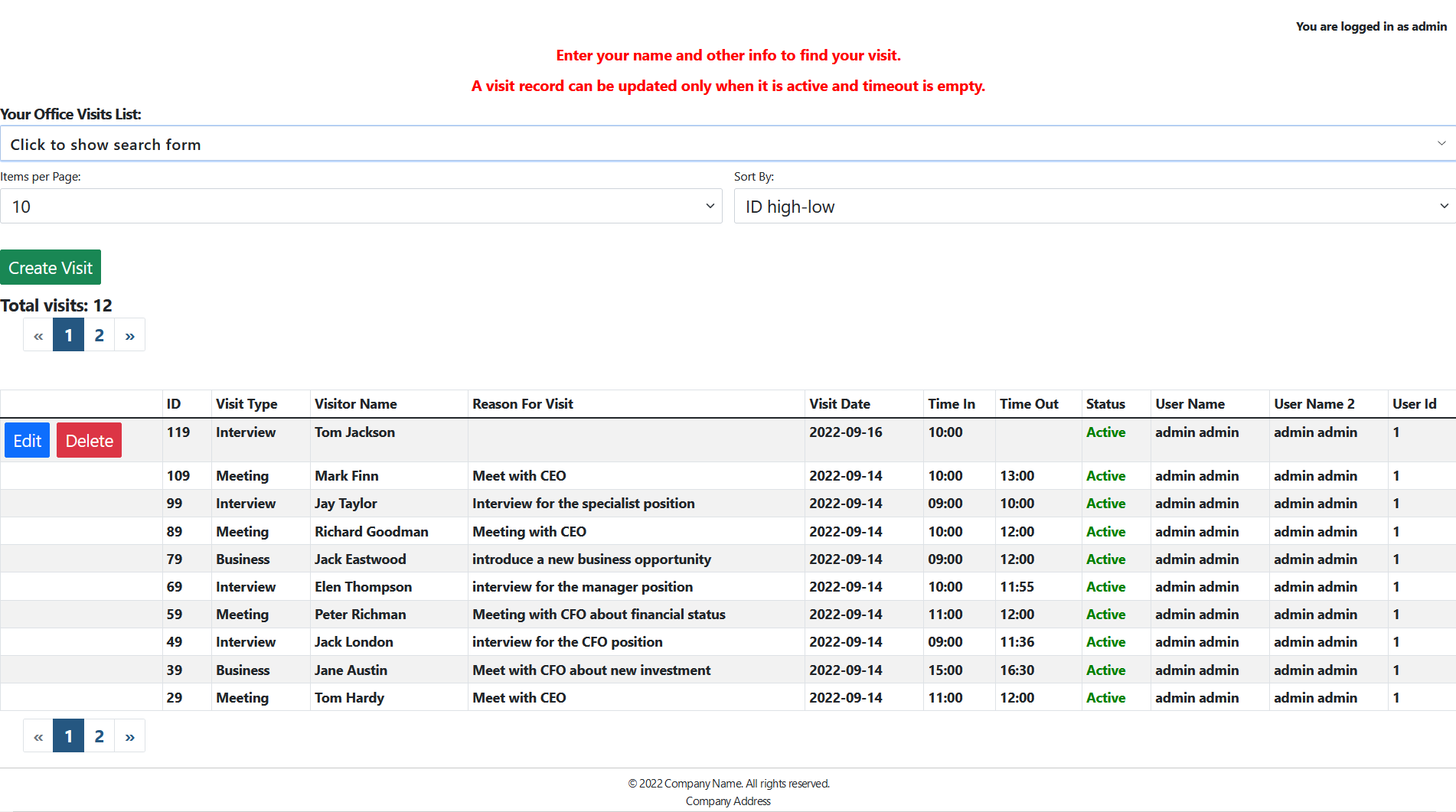Click ID 29 in the table
Viewport: 1456px width, 812px height.
pyautogui.click(x=175, y=698)
